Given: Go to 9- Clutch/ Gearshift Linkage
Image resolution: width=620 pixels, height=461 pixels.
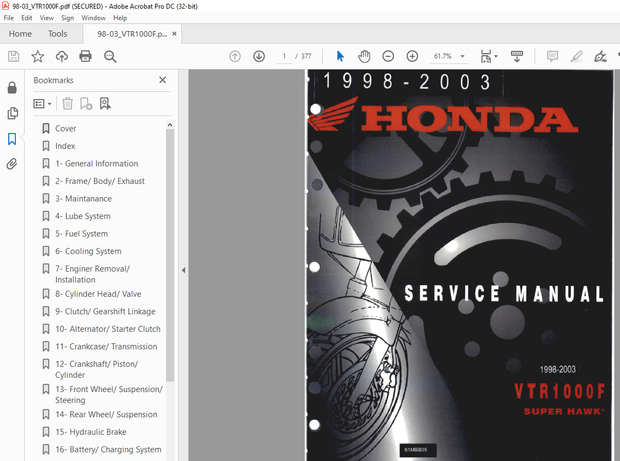Looking at the screenshot, I should pos(105,311).
